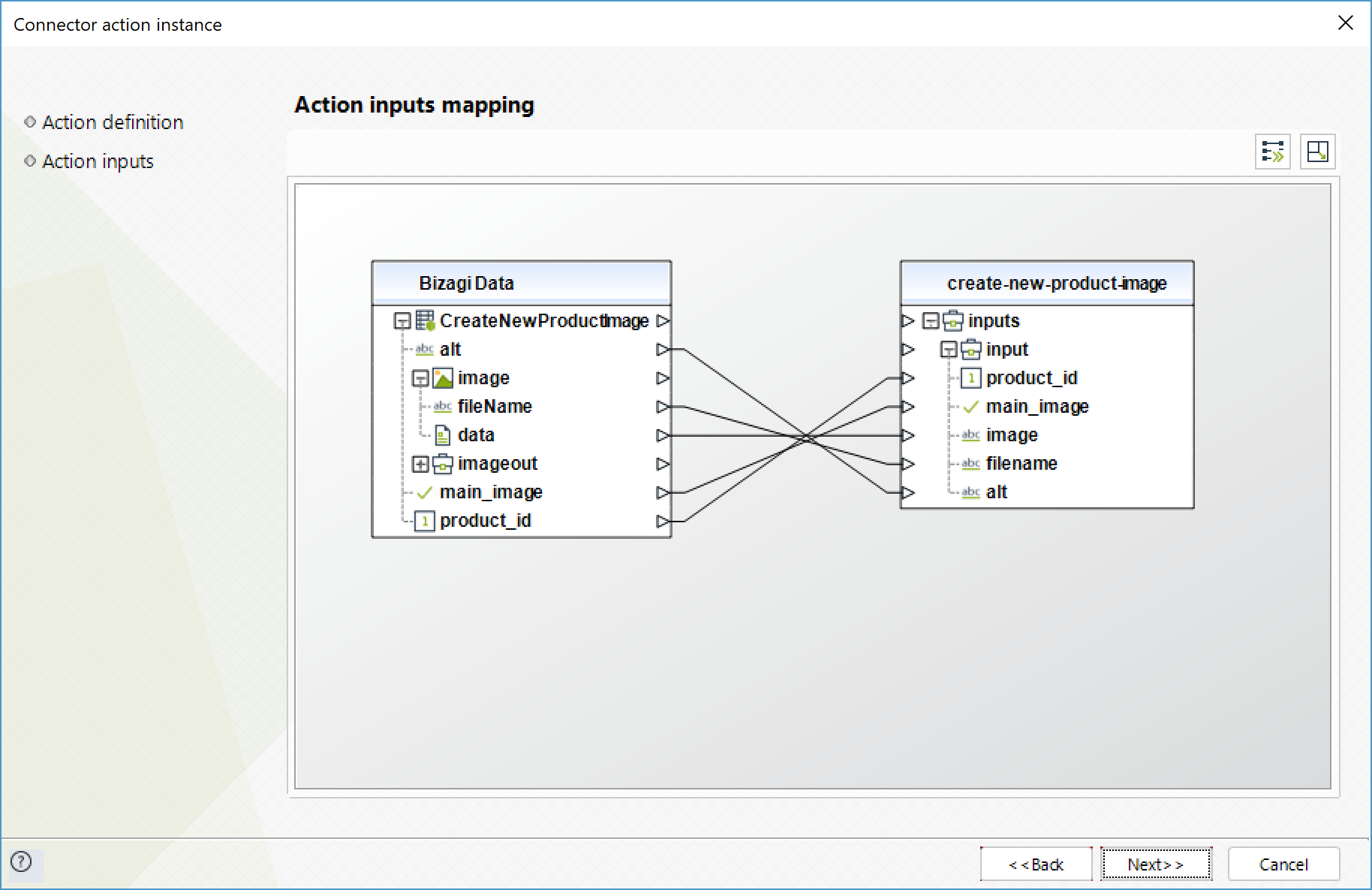Click the auto-map fields toolbar icon

pos(1272,152)
